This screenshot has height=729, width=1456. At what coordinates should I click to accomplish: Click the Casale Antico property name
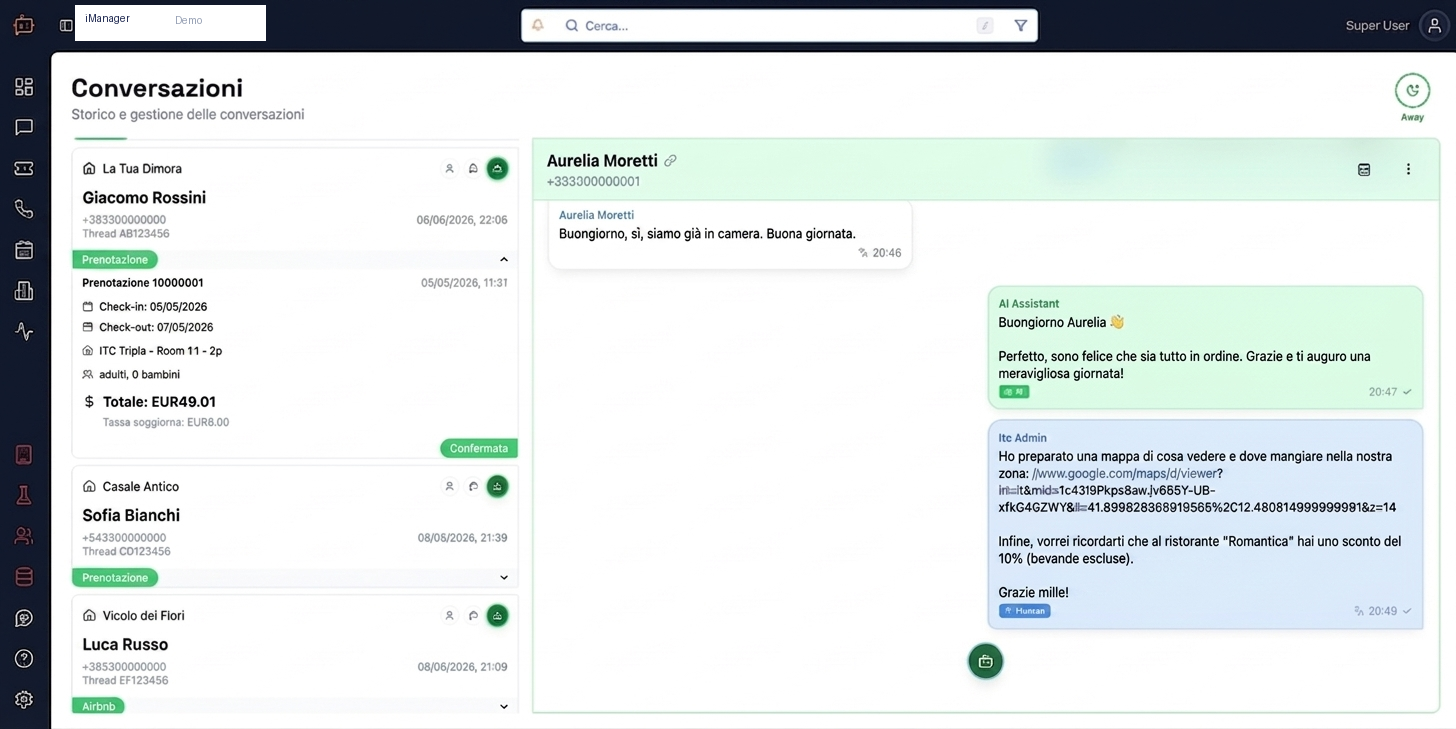[141, 487]
